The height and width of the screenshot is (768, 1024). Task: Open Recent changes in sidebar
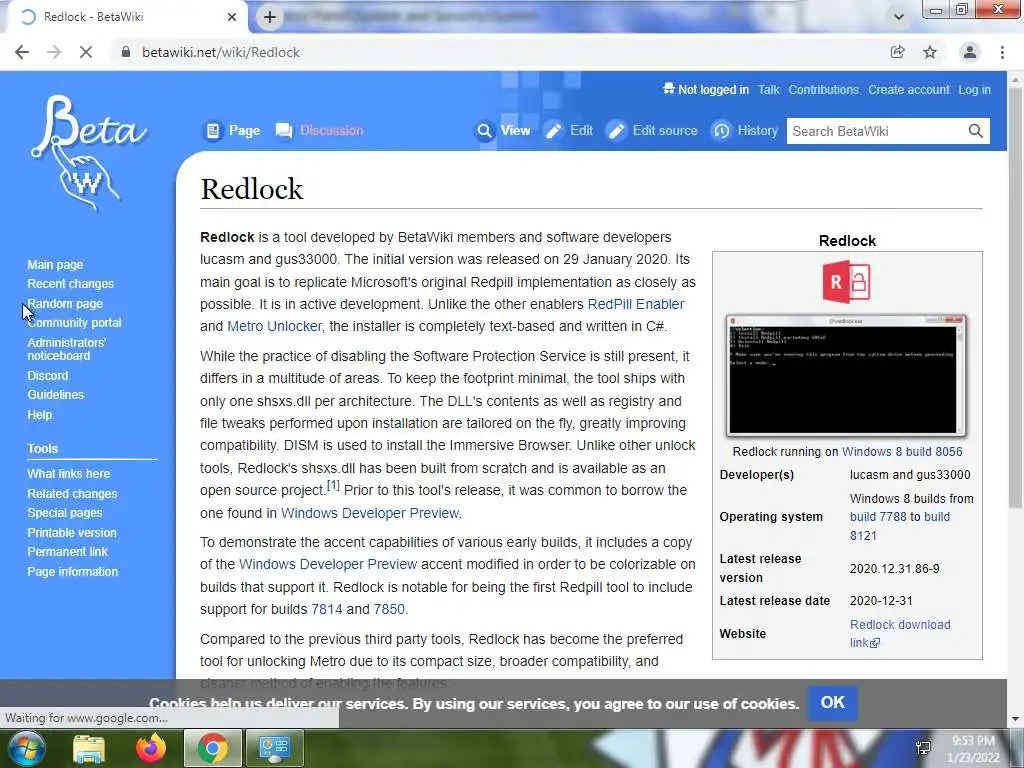pyautogui.click(x=71, y=283)
